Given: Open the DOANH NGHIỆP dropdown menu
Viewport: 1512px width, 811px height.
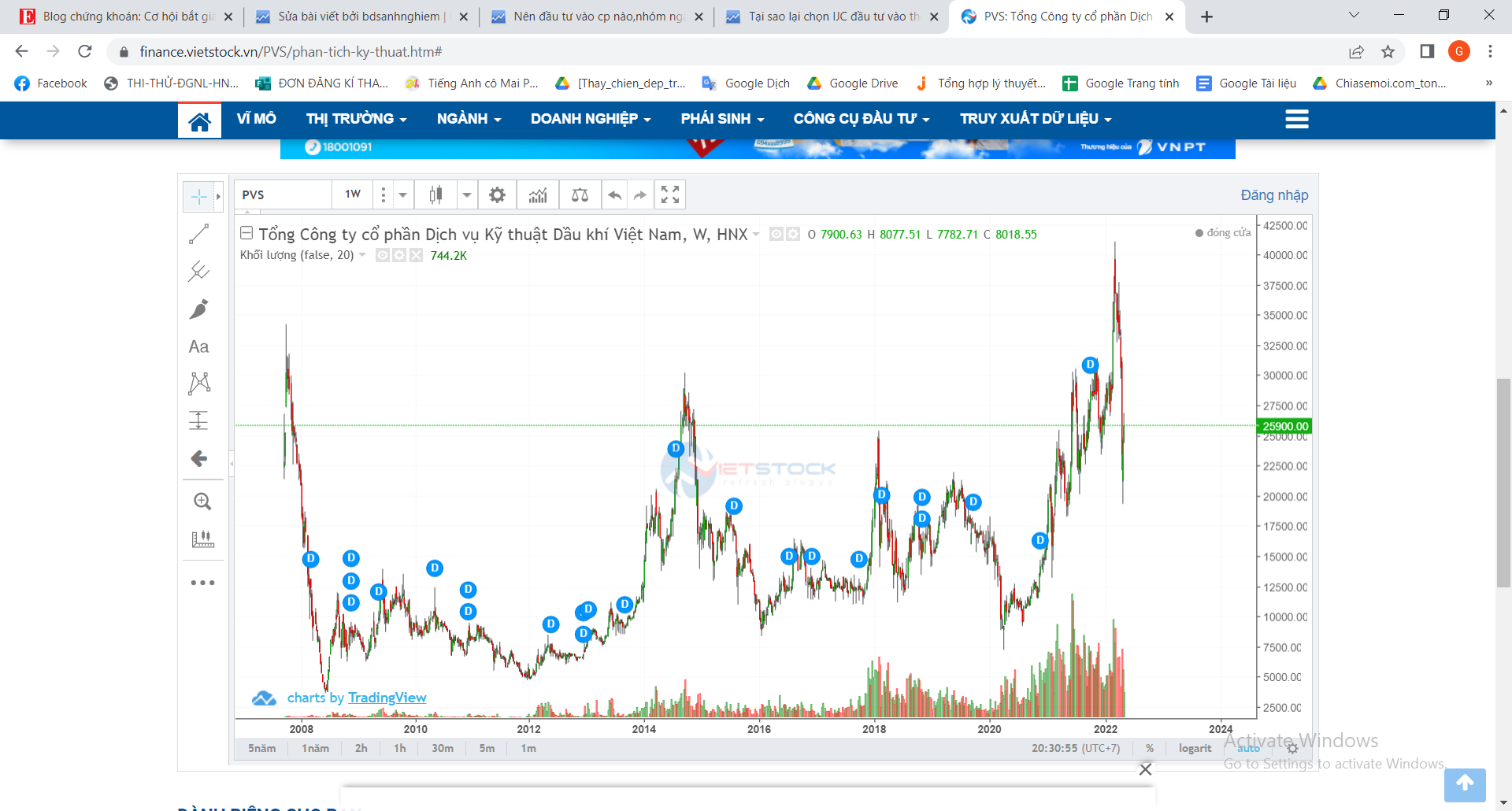Looking at the screenshot, I should pyautogui.click(x=591, y=119).
